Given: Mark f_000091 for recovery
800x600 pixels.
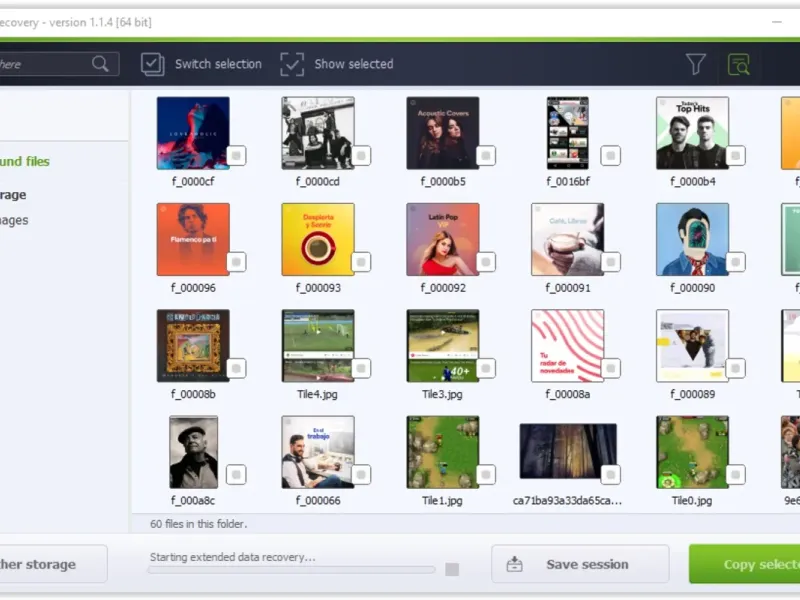Looking at the screenshot, I should (611, 262).
